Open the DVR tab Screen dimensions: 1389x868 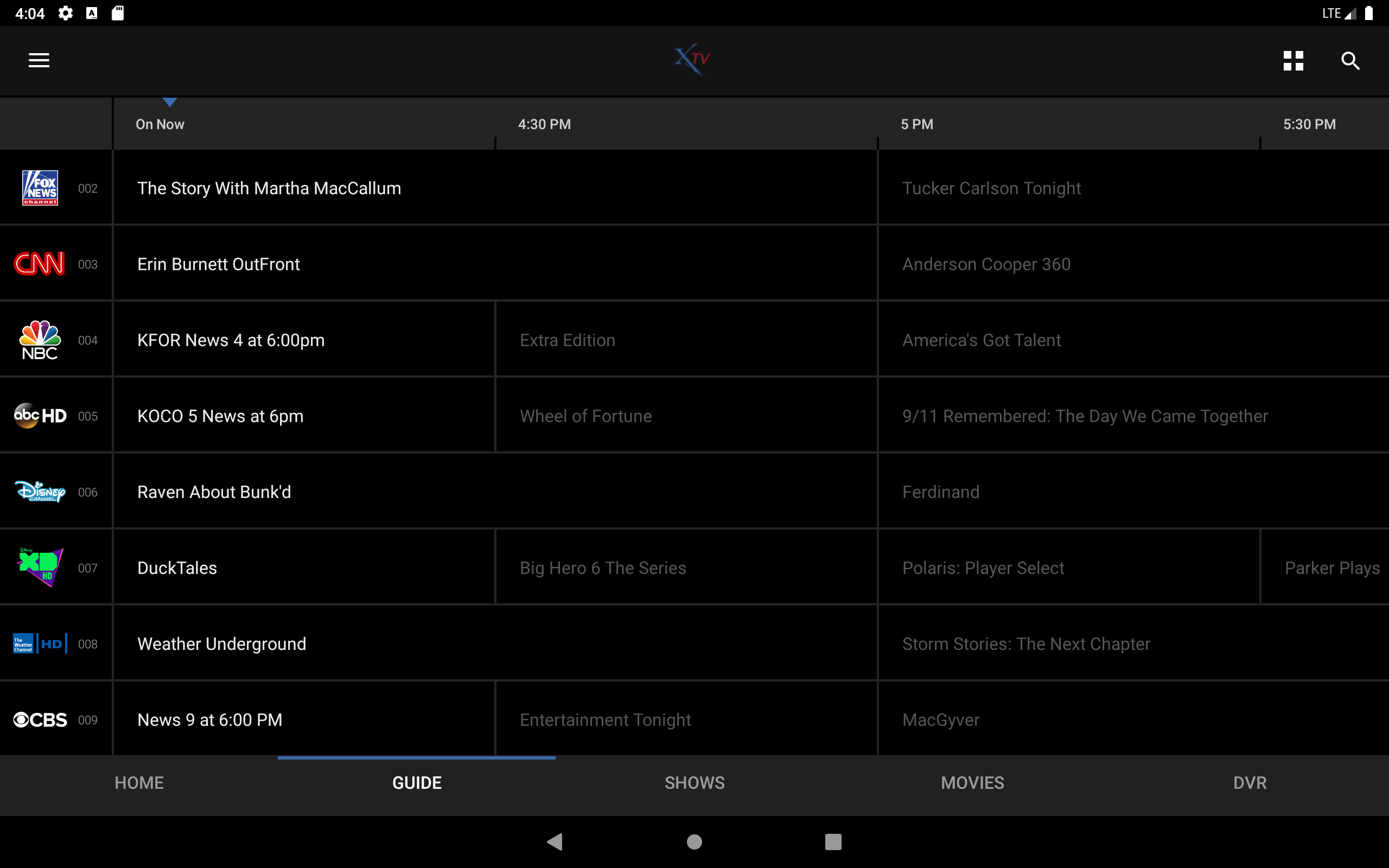click(1250, 782)
